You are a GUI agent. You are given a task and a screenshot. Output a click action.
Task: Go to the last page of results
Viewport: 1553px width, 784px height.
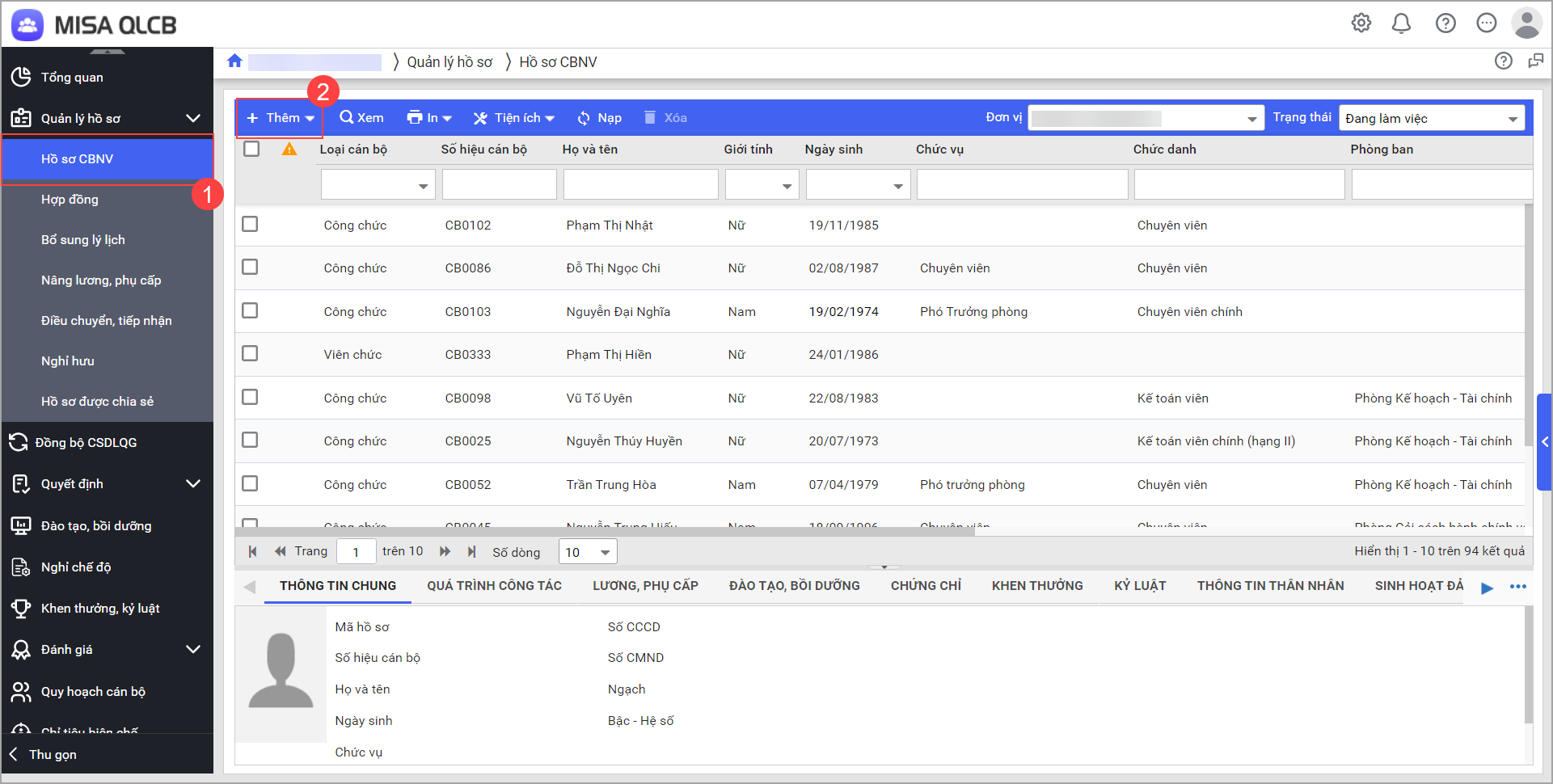471,551
